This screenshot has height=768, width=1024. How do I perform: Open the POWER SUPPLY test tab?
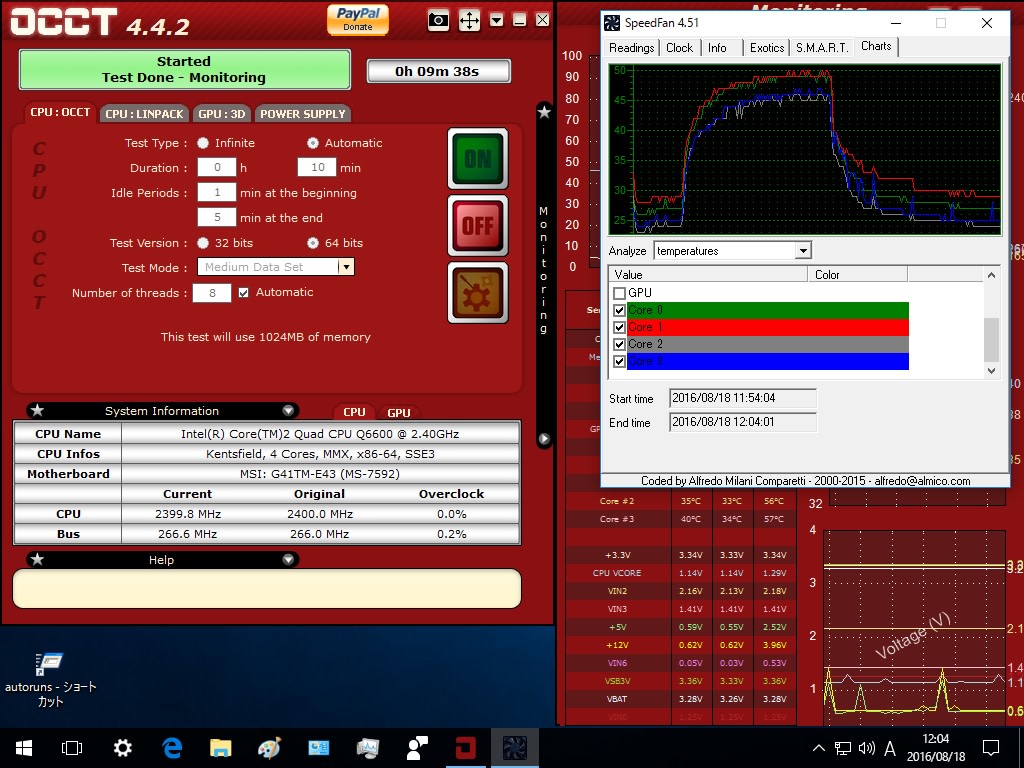(x=303, y=114)
